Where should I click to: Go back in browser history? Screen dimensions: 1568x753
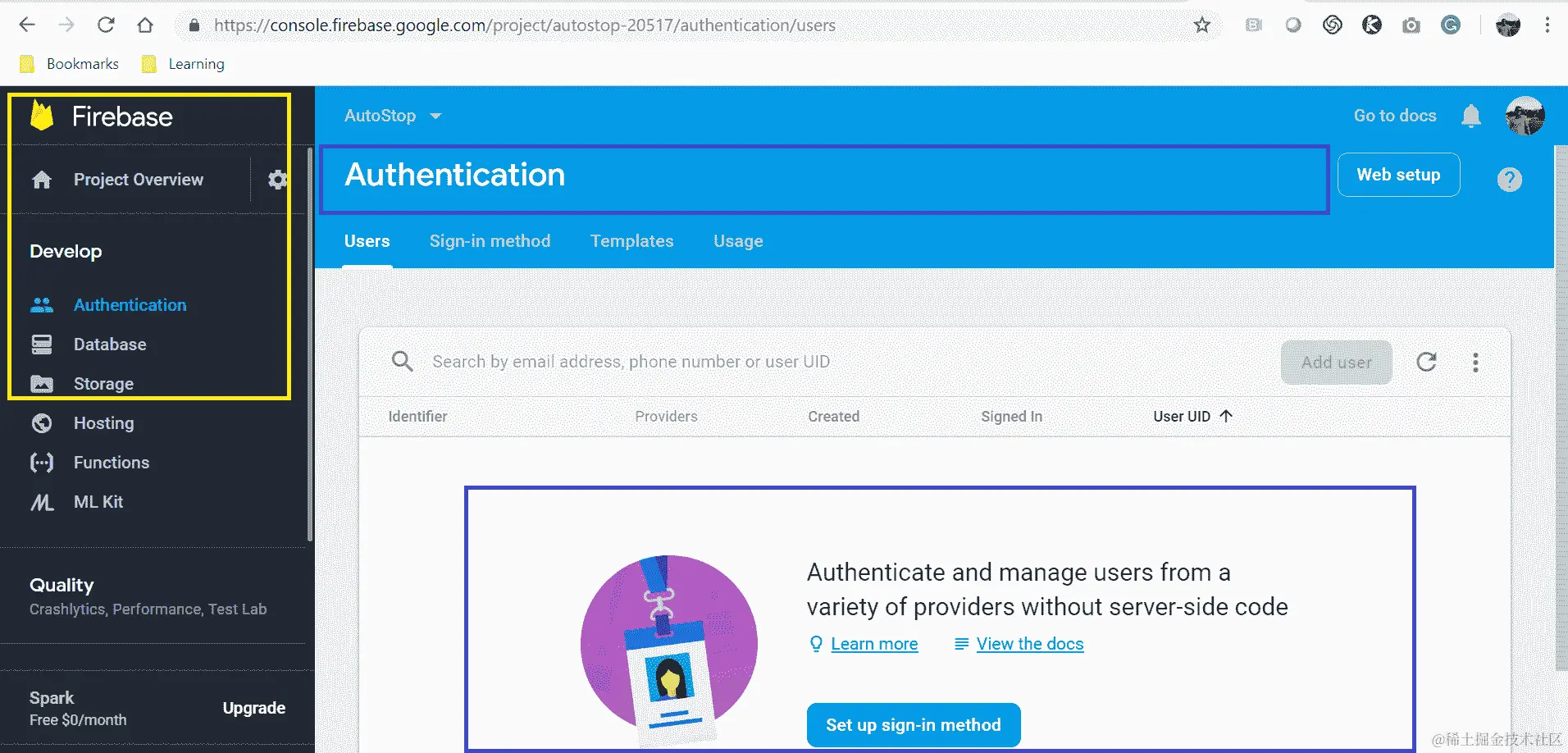click(x=27, y=25)
